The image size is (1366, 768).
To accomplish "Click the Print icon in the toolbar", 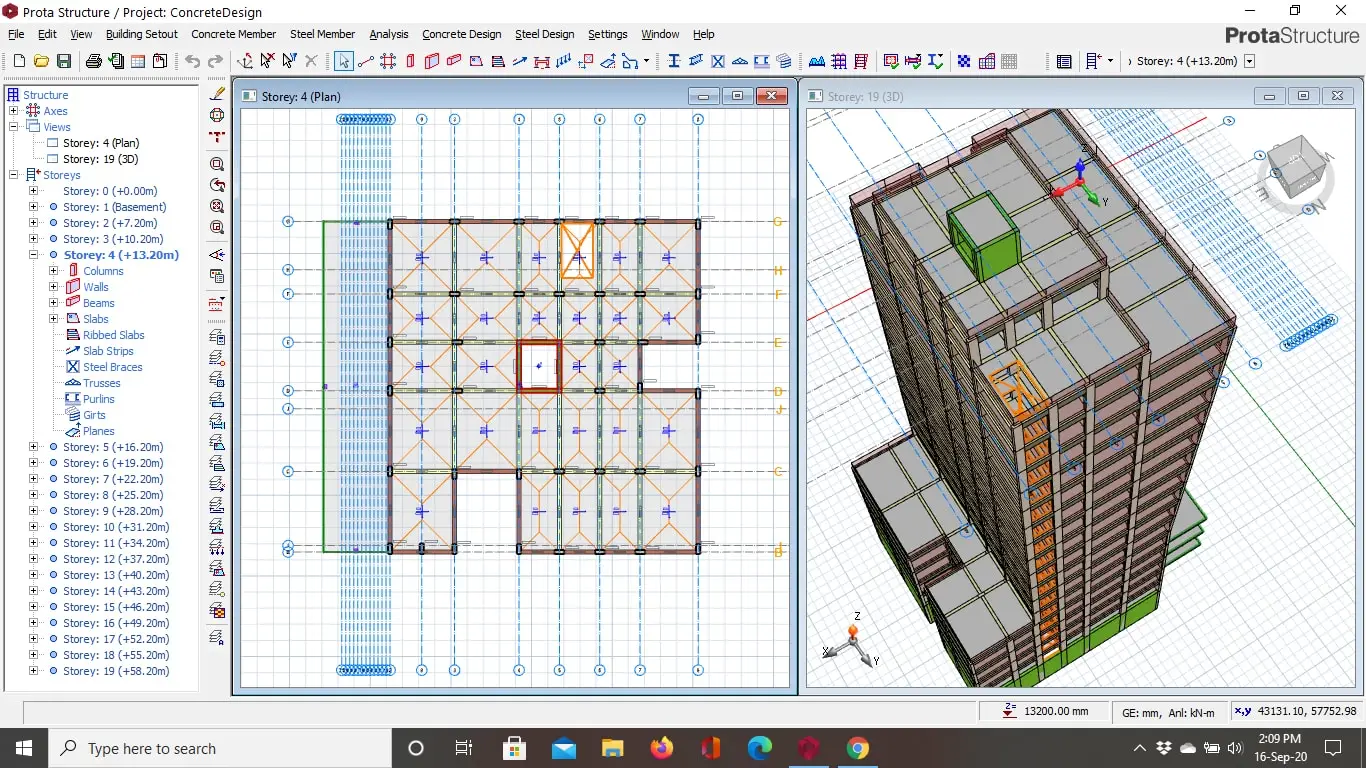I will point(94,62).
